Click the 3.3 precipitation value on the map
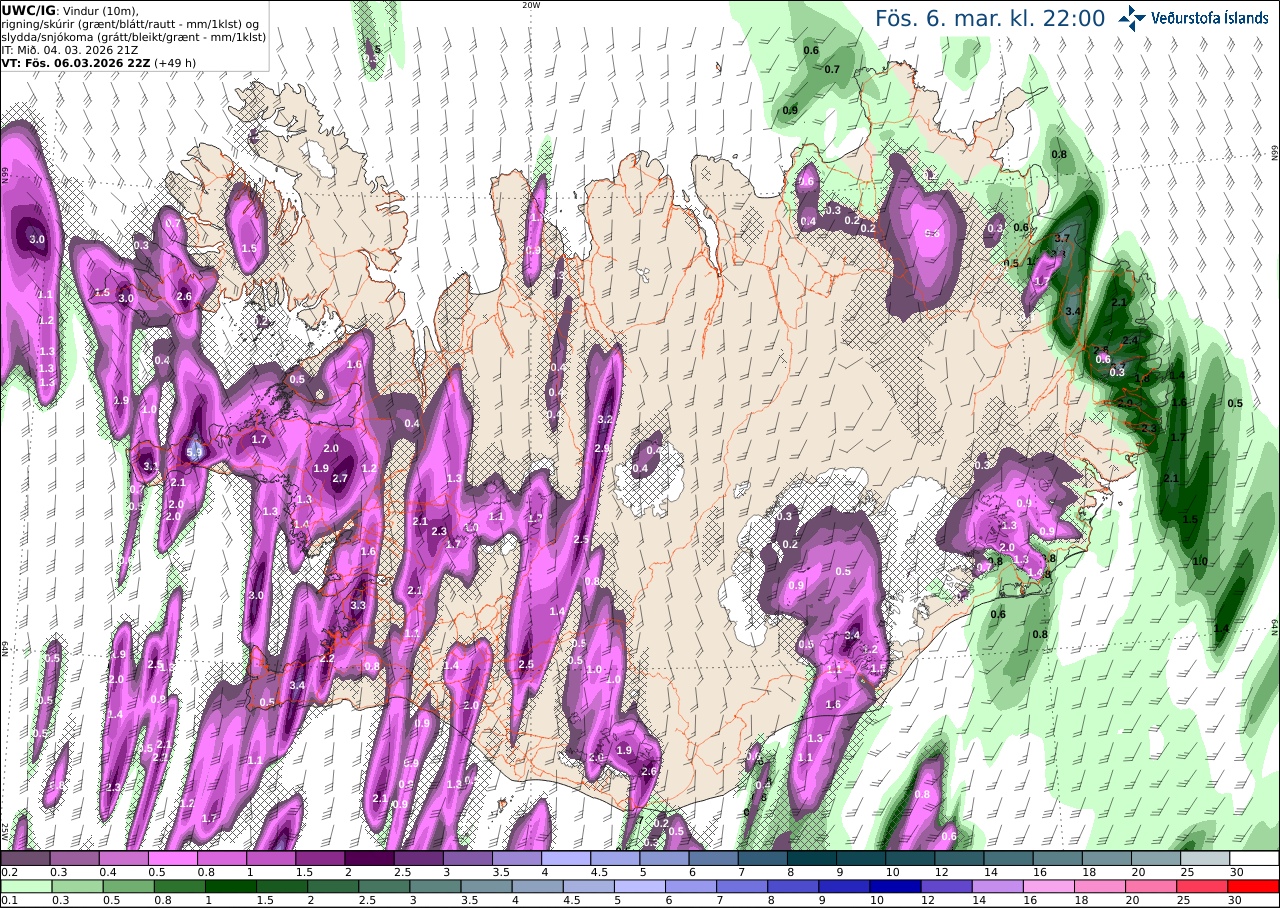Viewport: 1280px width, 908px height. pos(358,606)
